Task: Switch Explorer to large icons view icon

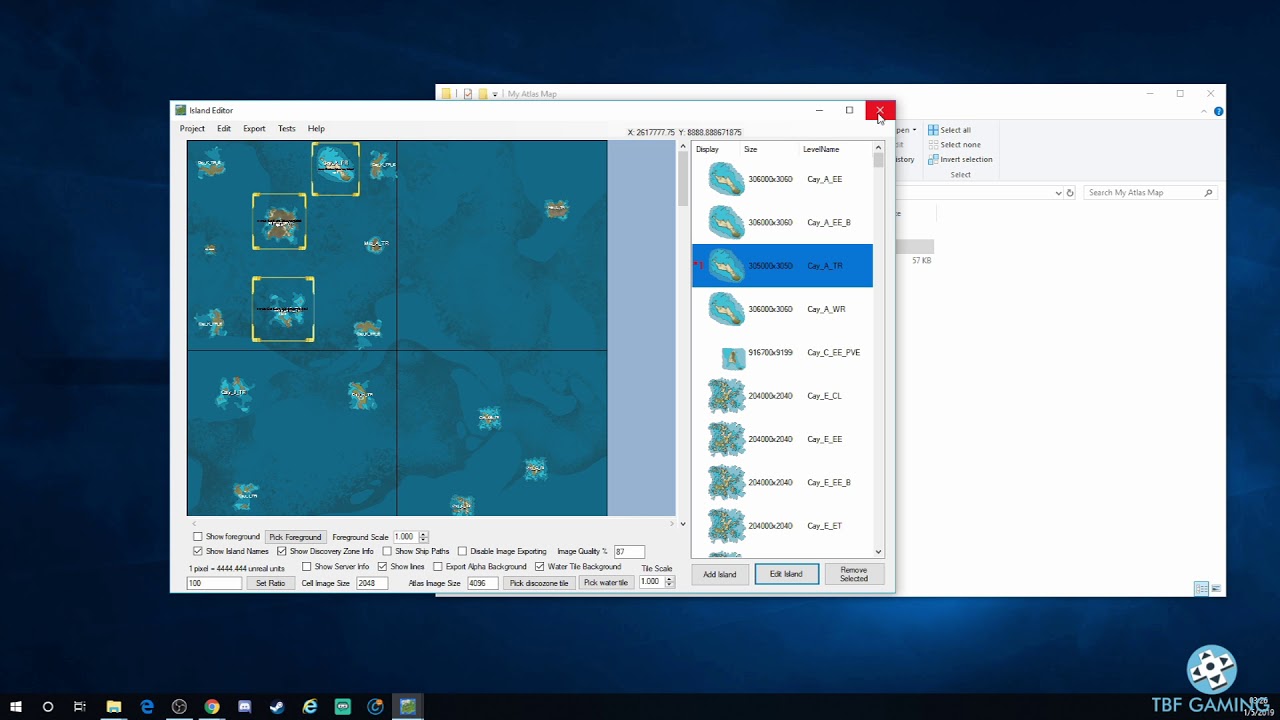Action: [x=1217, y=589]
